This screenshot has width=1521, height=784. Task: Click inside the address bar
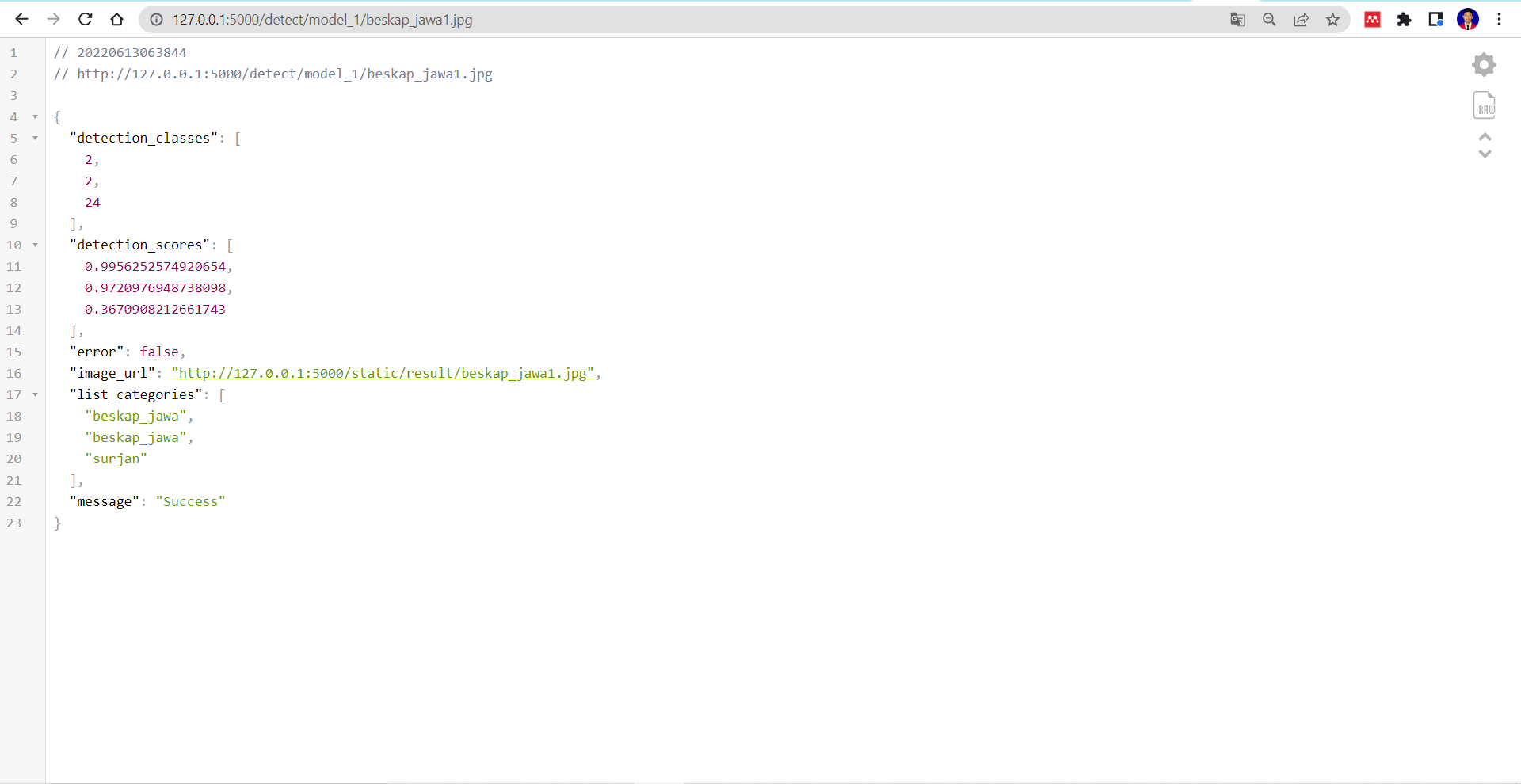(475, 19)
